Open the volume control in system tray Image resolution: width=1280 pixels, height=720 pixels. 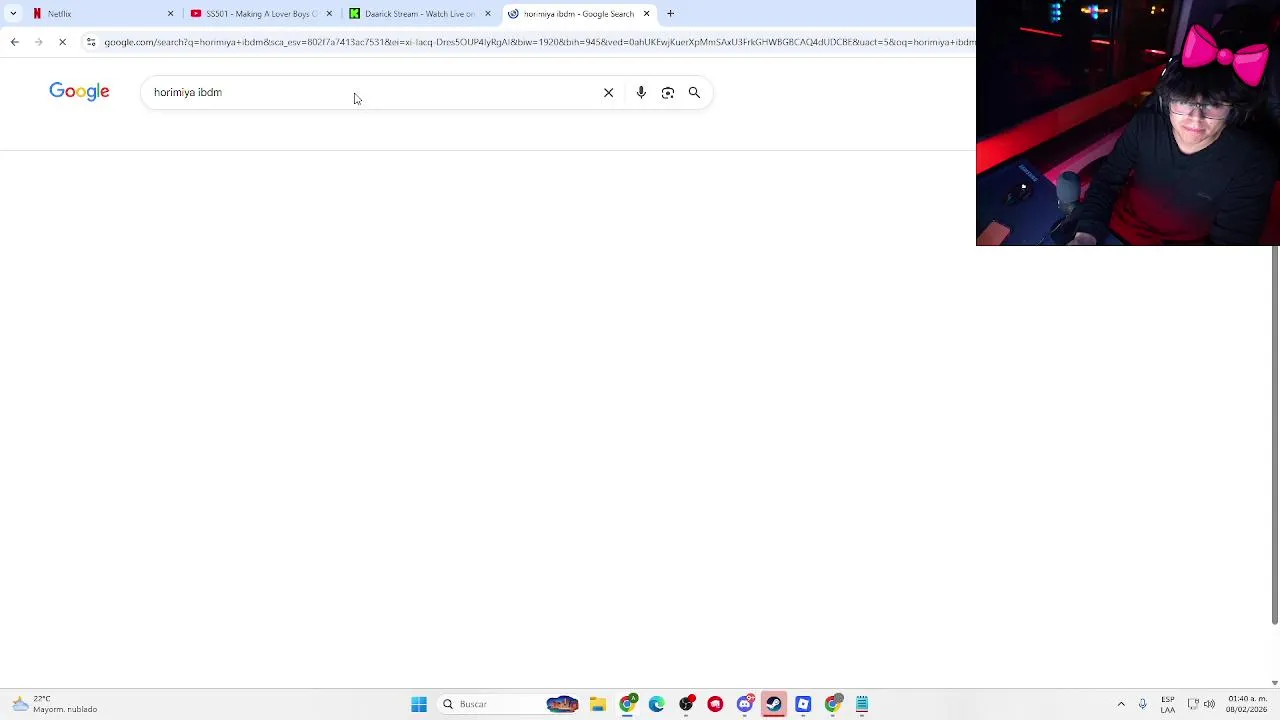[1209, 704]
